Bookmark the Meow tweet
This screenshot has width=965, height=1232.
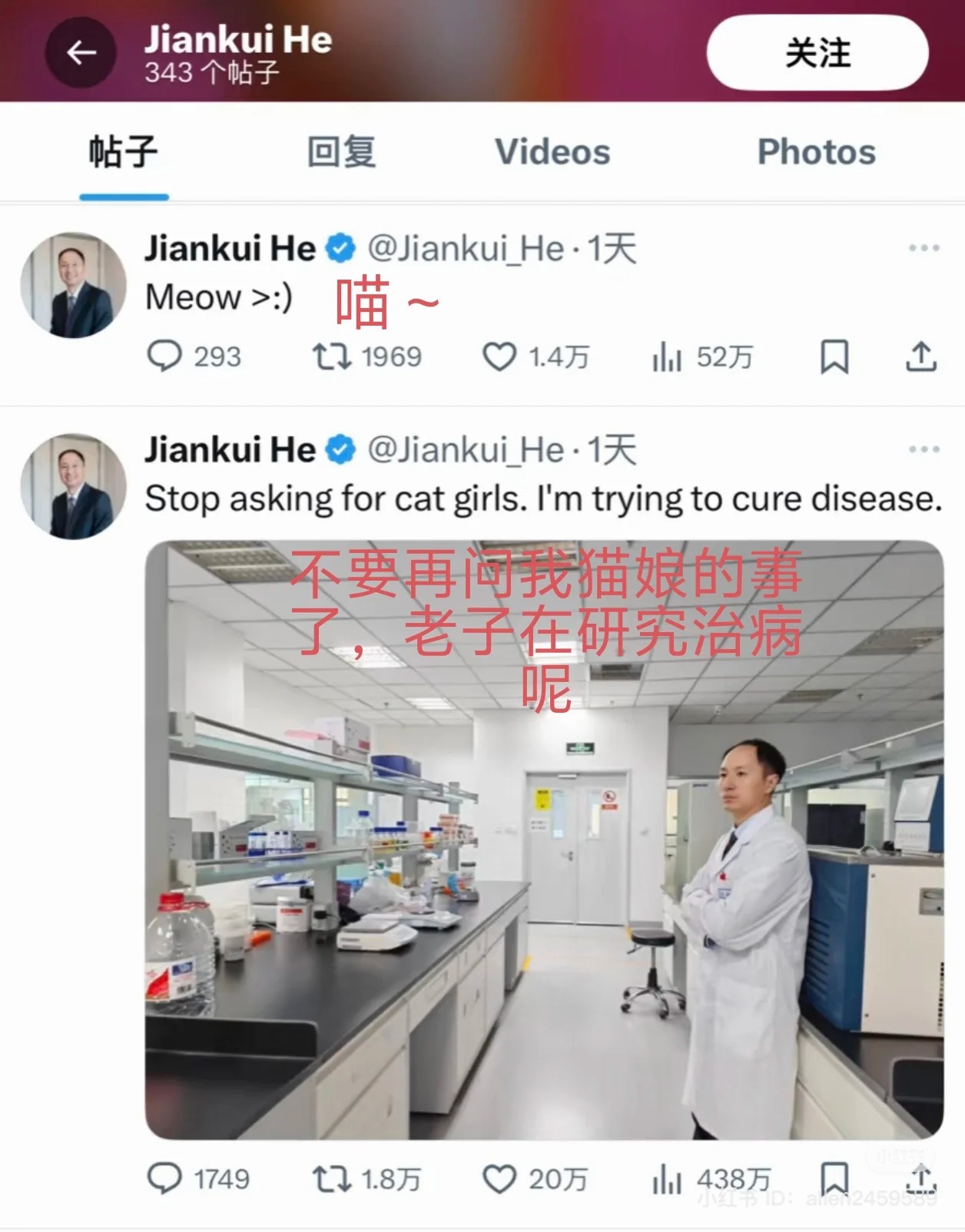tap(834, 357)
